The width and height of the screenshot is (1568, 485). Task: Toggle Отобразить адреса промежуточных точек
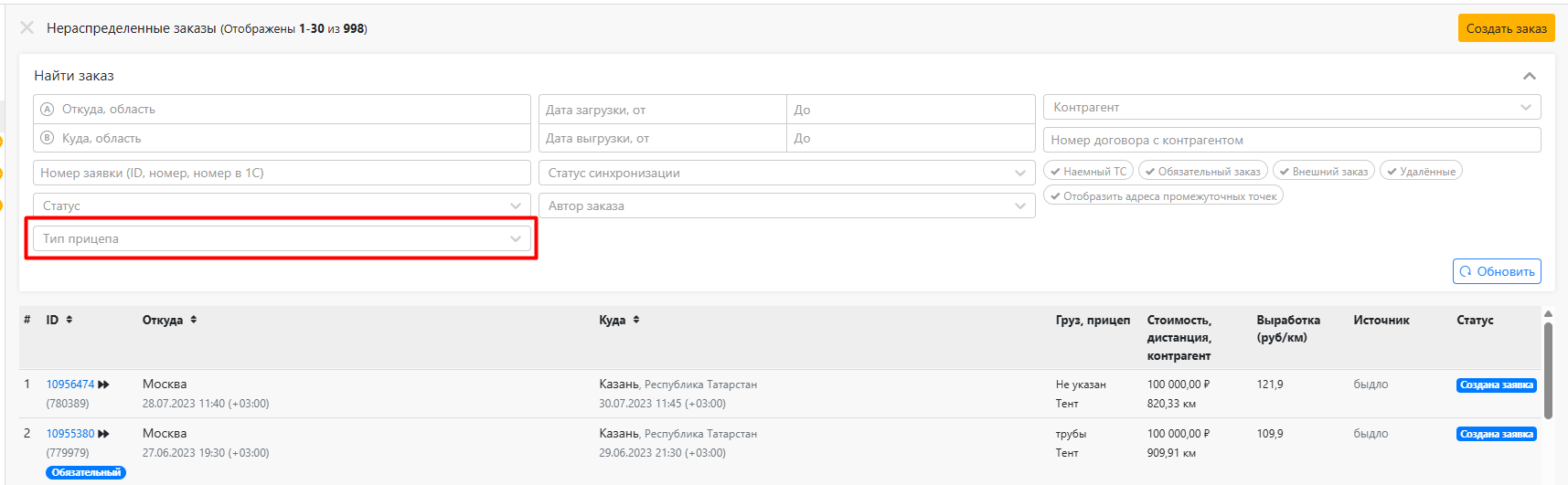(x=1163, y=195)
